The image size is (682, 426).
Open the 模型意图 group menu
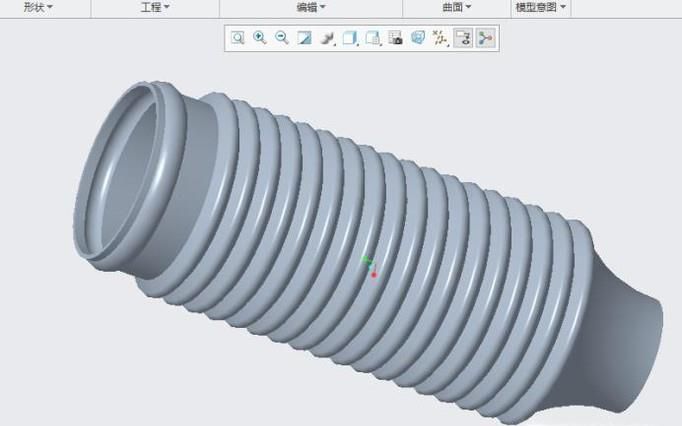(540, 7)
